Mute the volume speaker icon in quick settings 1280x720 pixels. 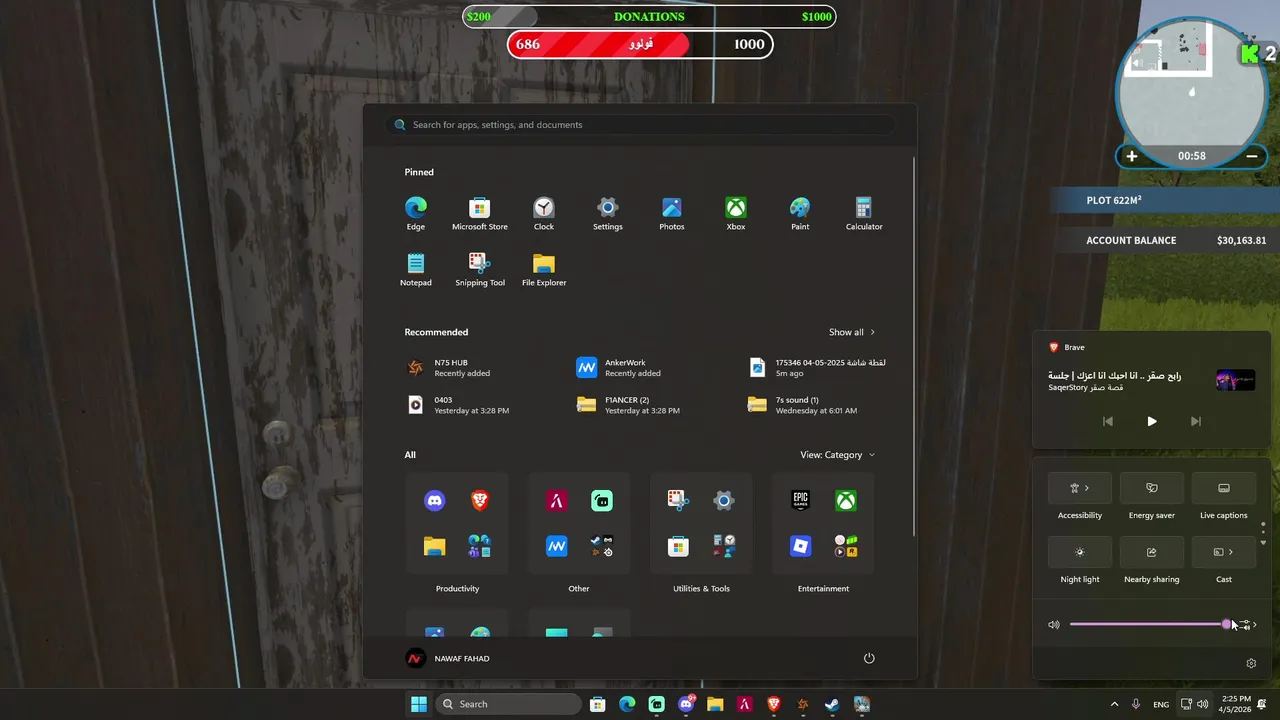coord(1054,625)
